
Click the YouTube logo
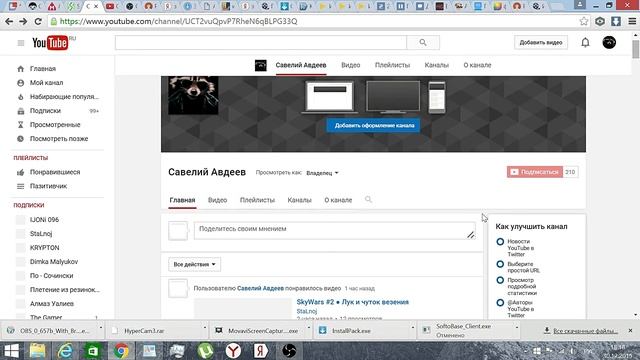tap(50, 43)
